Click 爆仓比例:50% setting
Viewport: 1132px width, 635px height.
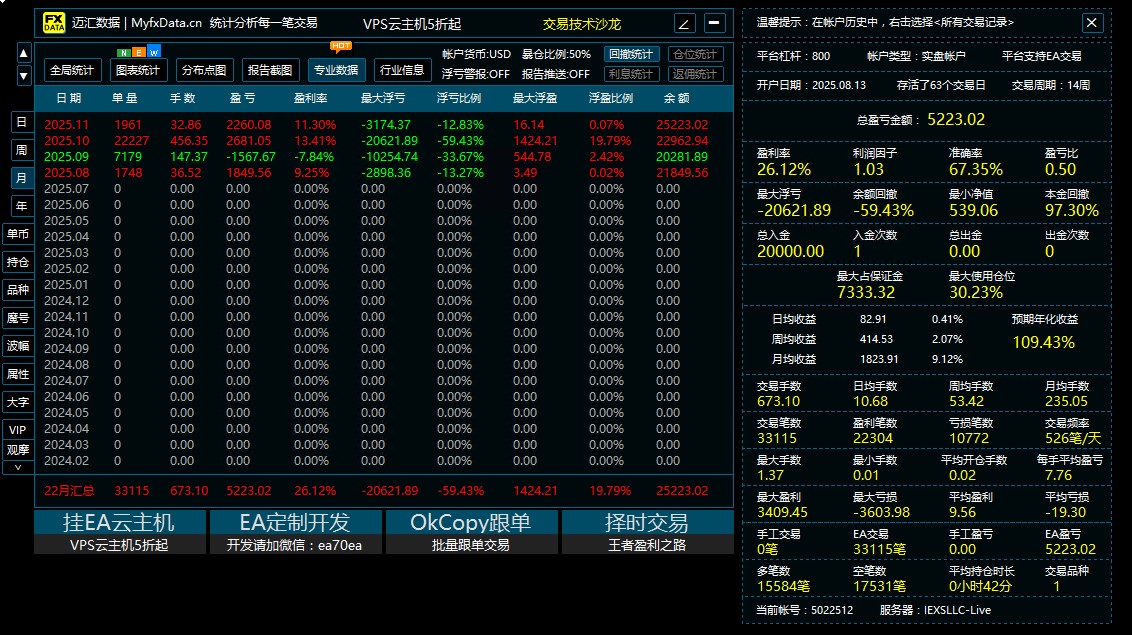tap(556, 54)
